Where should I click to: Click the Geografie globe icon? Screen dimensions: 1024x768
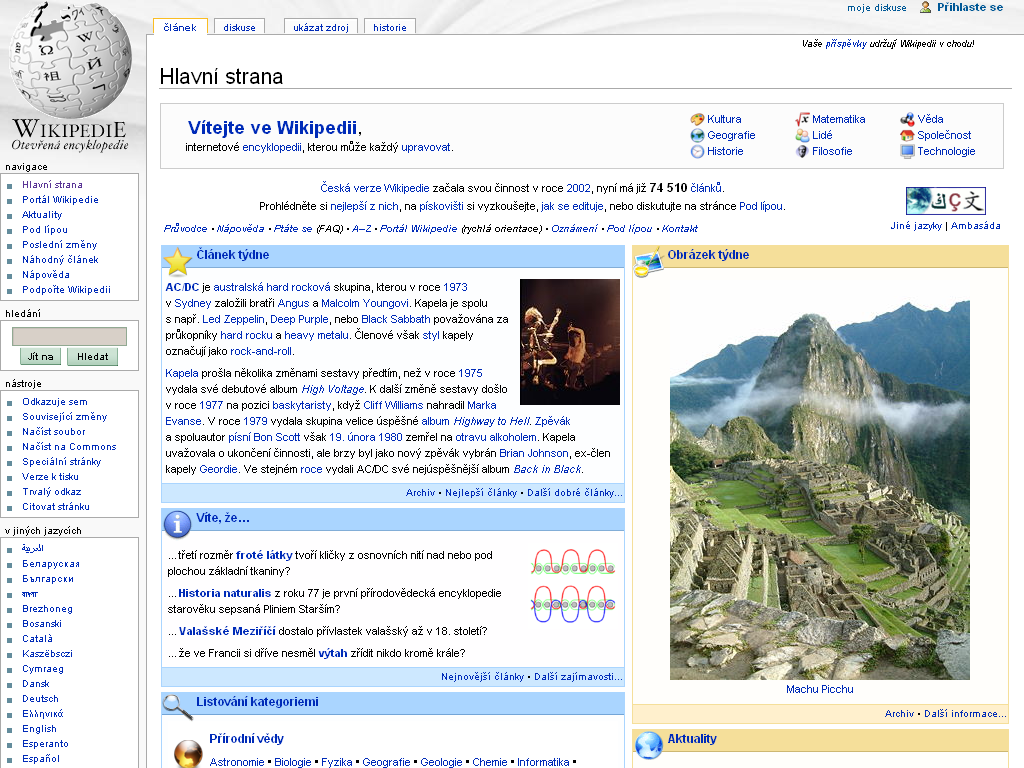click(x=697, y=135)
